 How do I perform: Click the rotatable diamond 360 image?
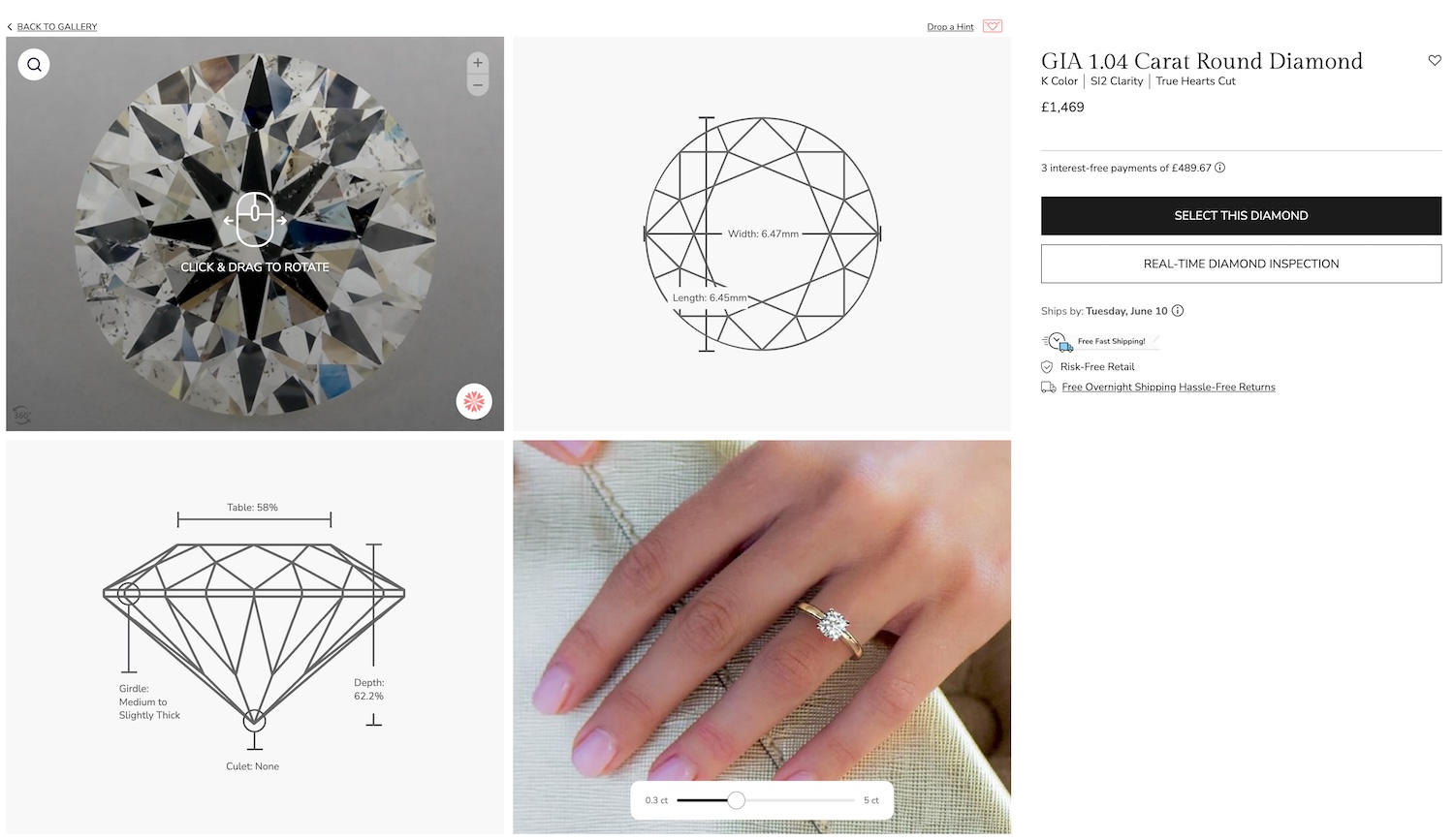(255, 233)
